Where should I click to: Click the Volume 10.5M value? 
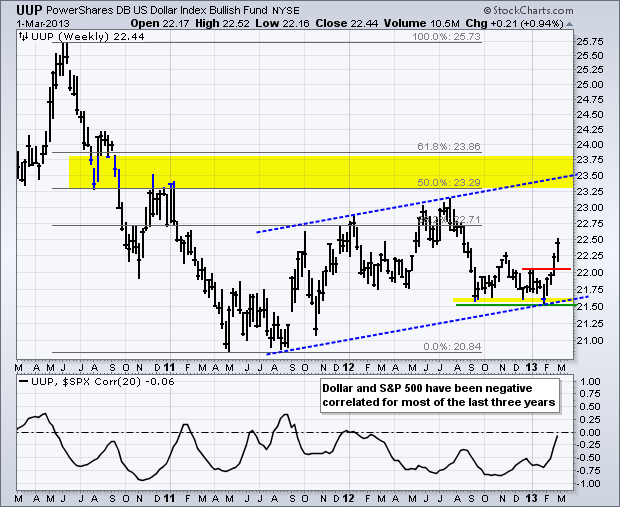[422, 23]
